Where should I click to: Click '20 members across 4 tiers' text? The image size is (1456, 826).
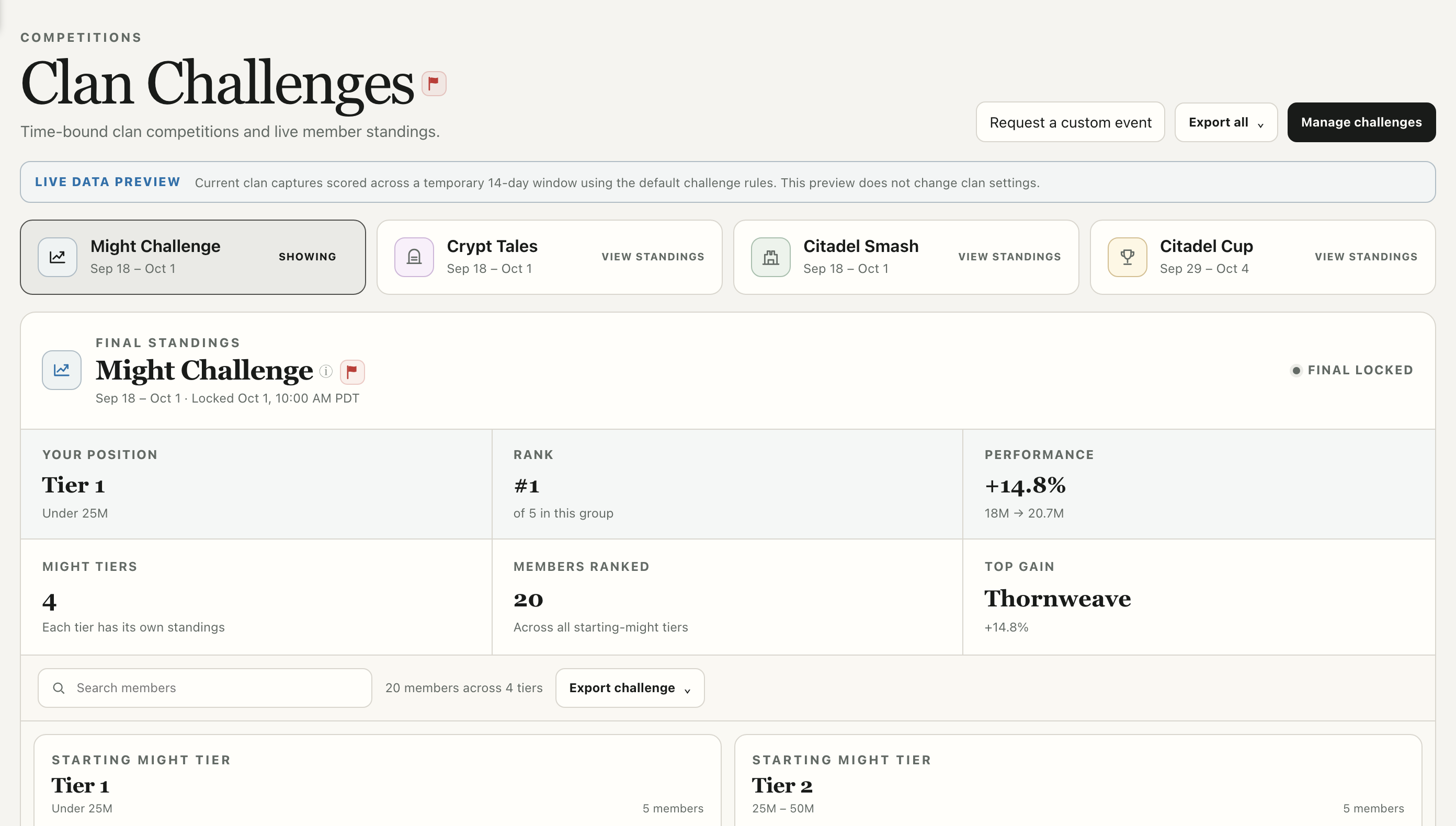click(x=463, y=688)
